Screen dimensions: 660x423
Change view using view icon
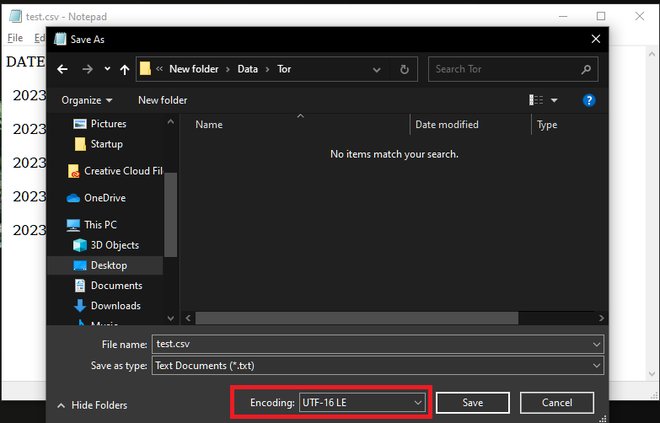coord(536,100)
